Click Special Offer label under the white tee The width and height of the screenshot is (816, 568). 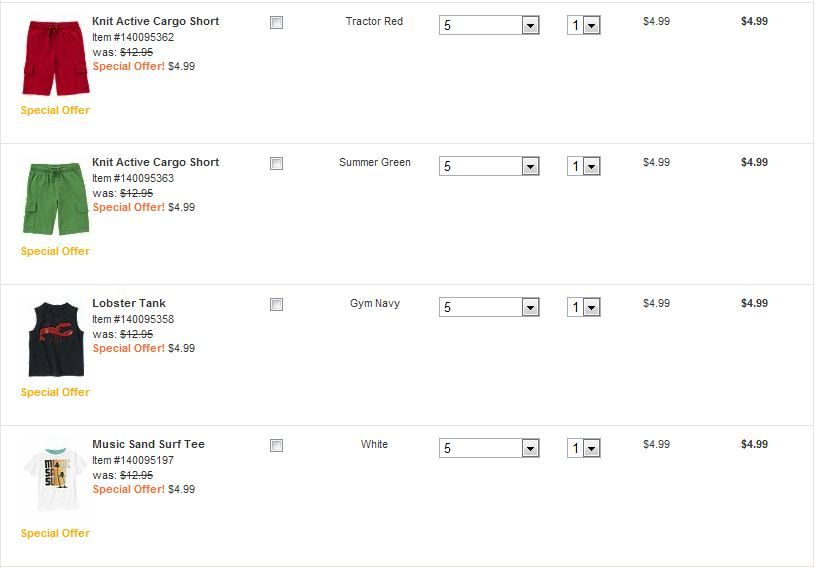click(x=55, y=533)
